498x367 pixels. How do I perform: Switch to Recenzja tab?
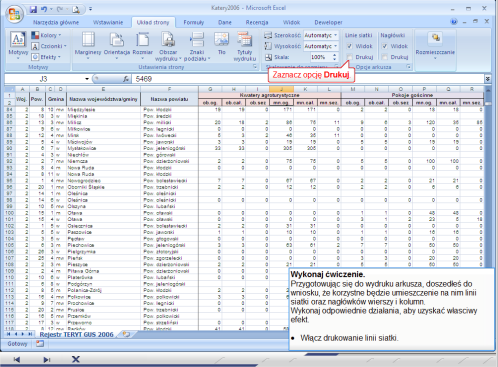click(x=257, y=22)
